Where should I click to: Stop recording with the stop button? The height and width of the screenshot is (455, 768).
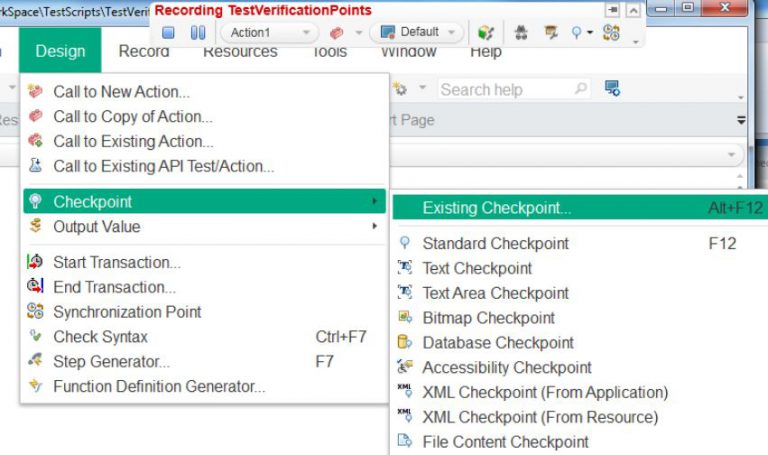168,33
